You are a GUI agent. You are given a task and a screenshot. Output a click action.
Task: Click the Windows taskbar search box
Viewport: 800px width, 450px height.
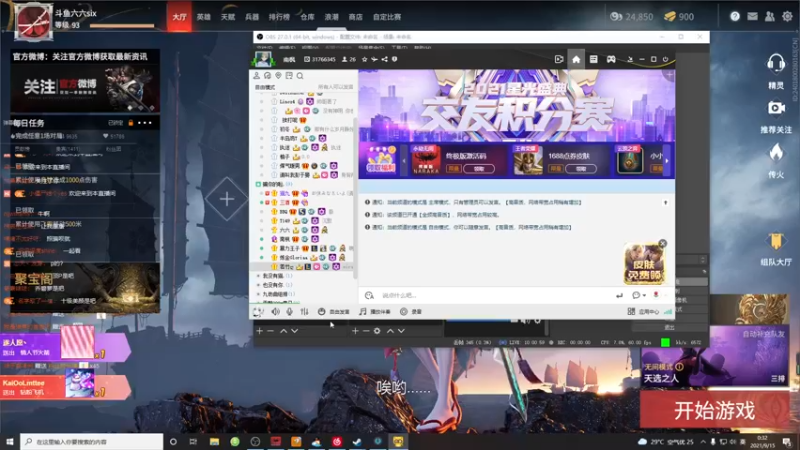(92, 441)
